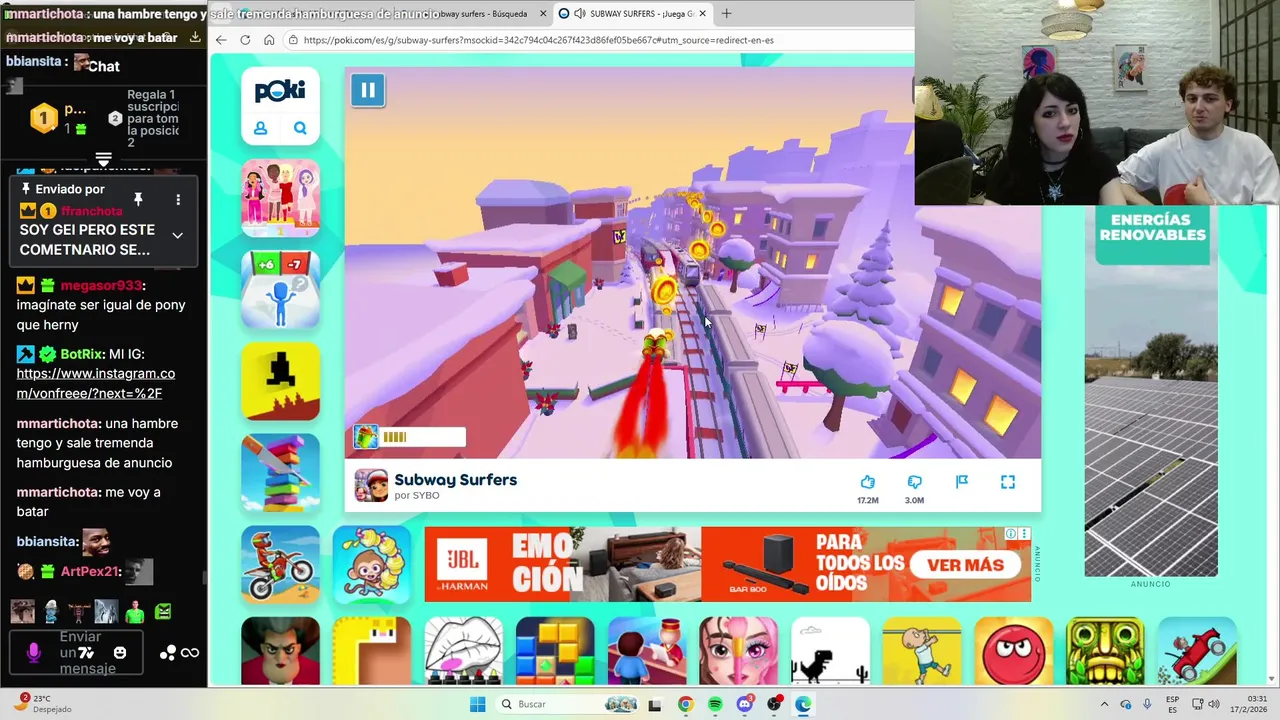This screenshot has height=720, width=1280.
Task: Open Poki search magnifier icon
Action: pos(300,128)
